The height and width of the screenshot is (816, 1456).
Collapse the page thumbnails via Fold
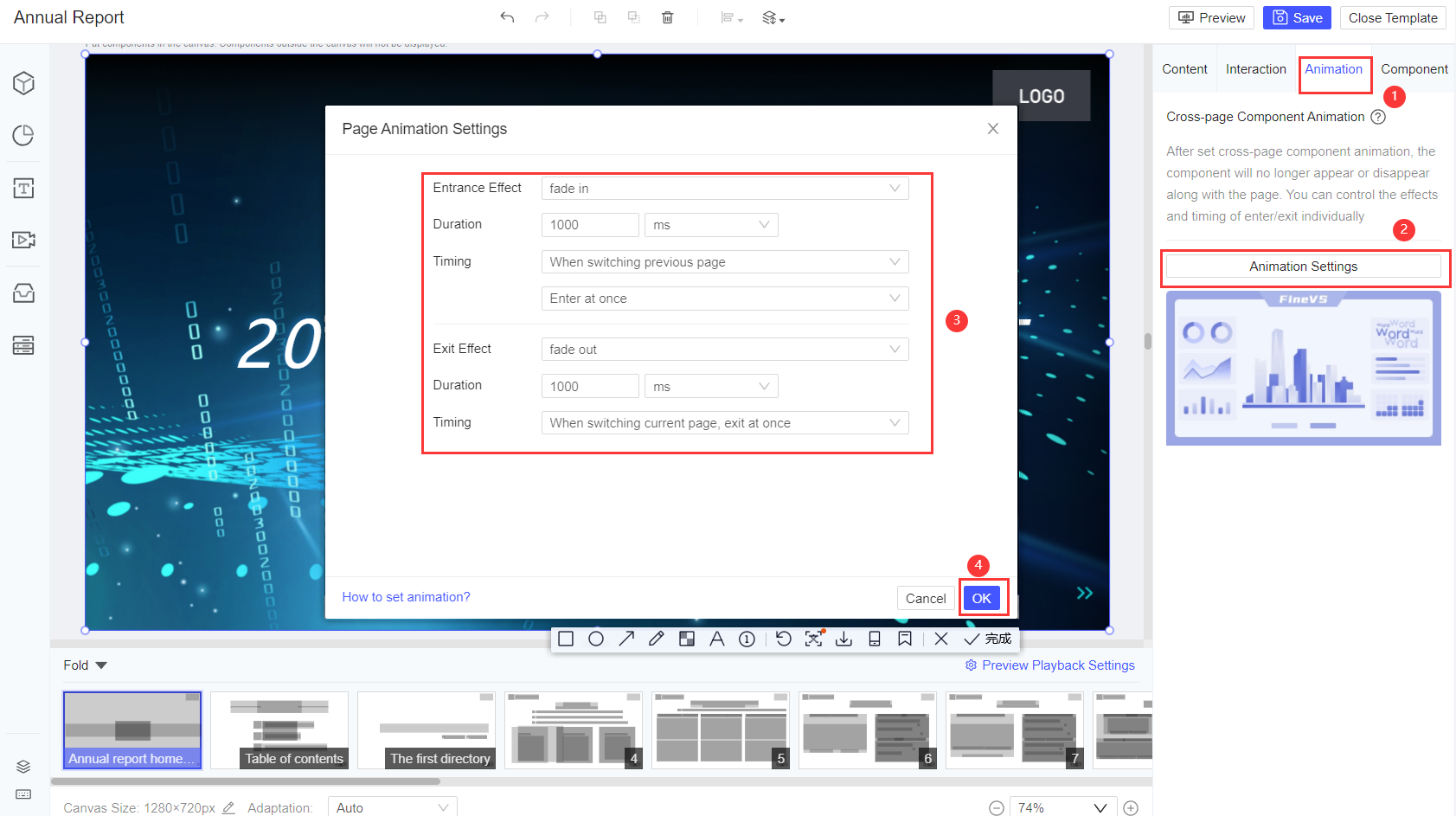[84, 665]
